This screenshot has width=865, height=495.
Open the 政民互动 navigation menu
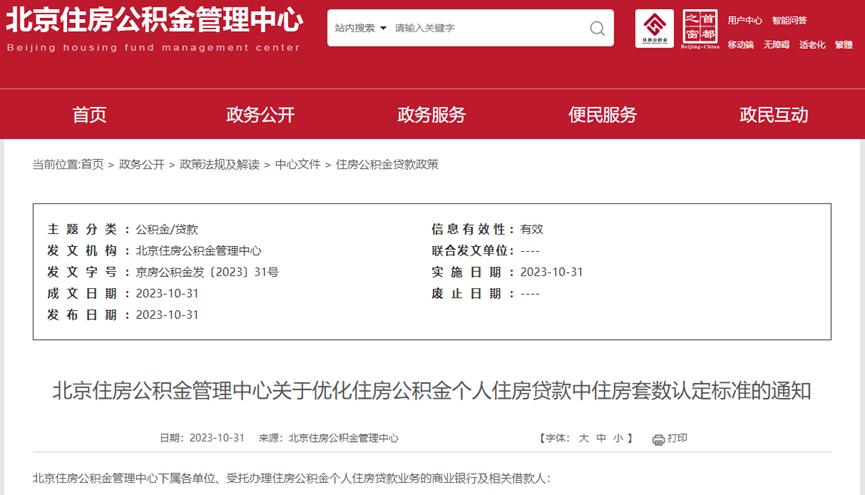coord(773,115)
